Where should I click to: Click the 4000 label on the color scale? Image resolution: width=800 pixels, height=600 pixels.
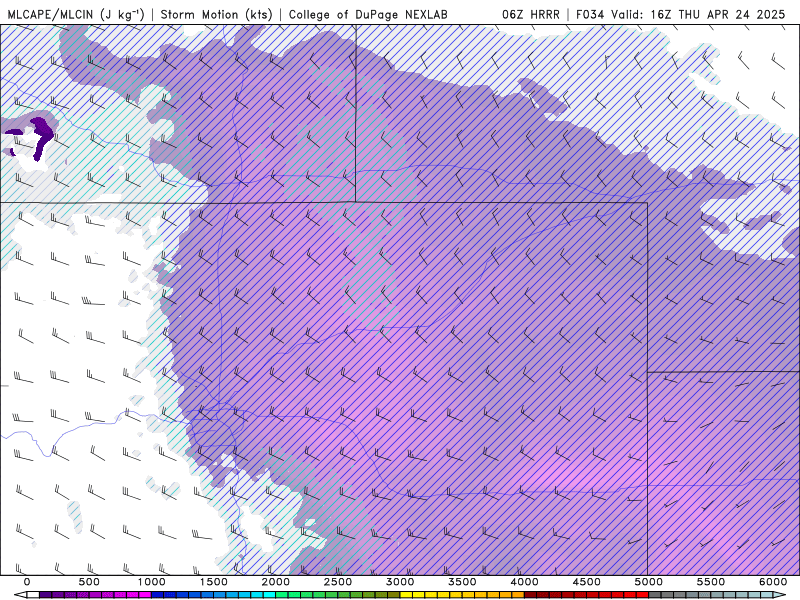(525, 582)
